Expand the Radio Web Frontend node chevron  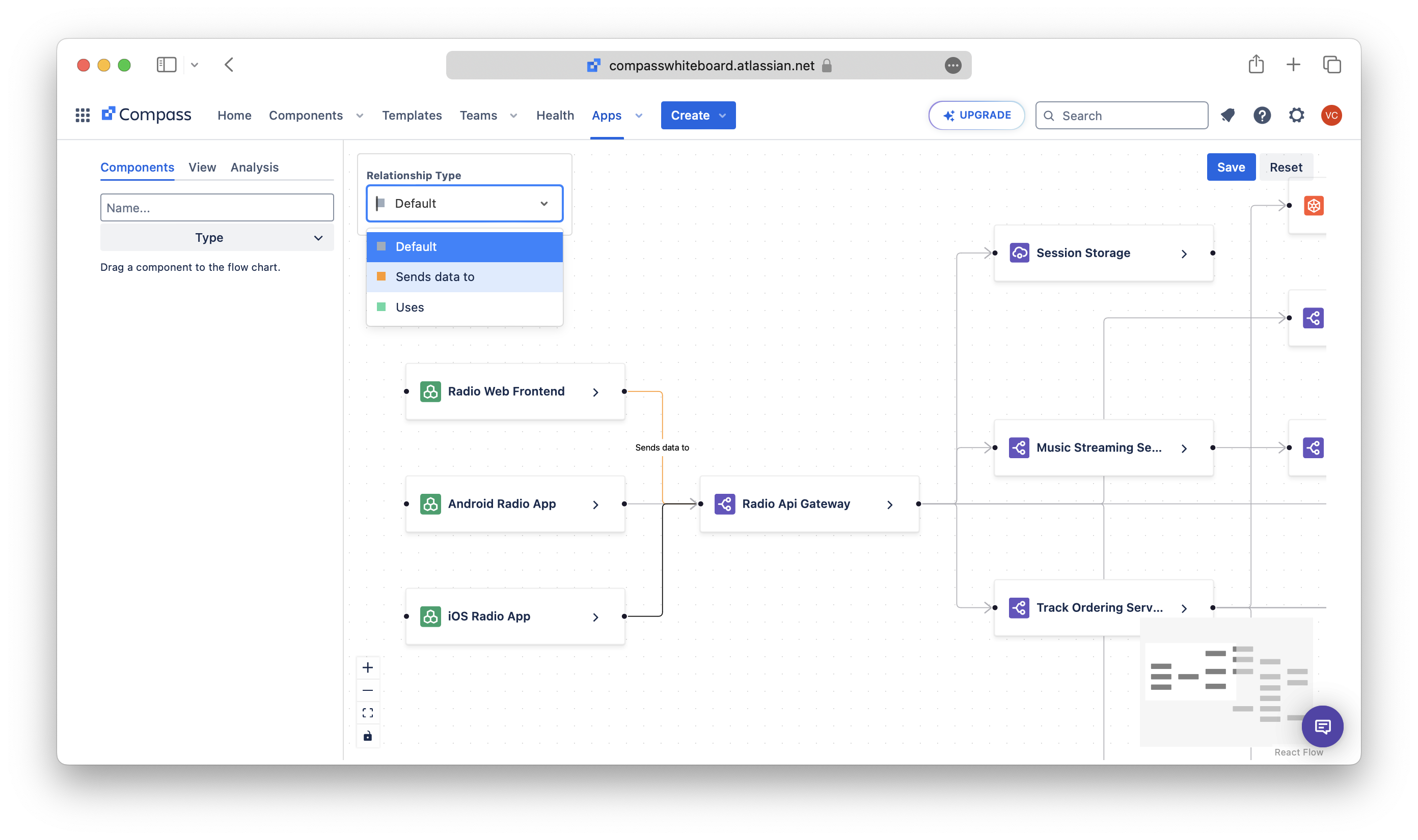tap(595, 393)
